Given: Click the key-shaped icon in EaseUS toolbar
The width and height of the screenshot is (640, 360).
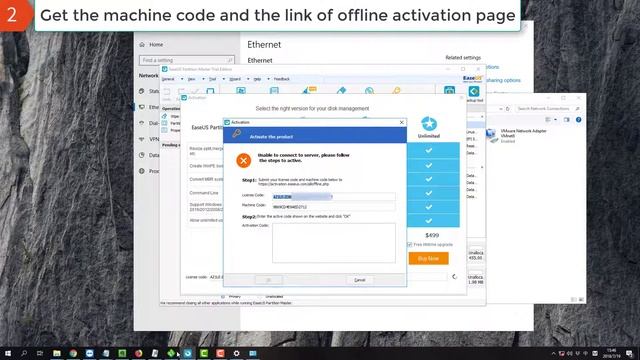Looking at the screenshot, I should pyautogui.click(x=396, y=91).
